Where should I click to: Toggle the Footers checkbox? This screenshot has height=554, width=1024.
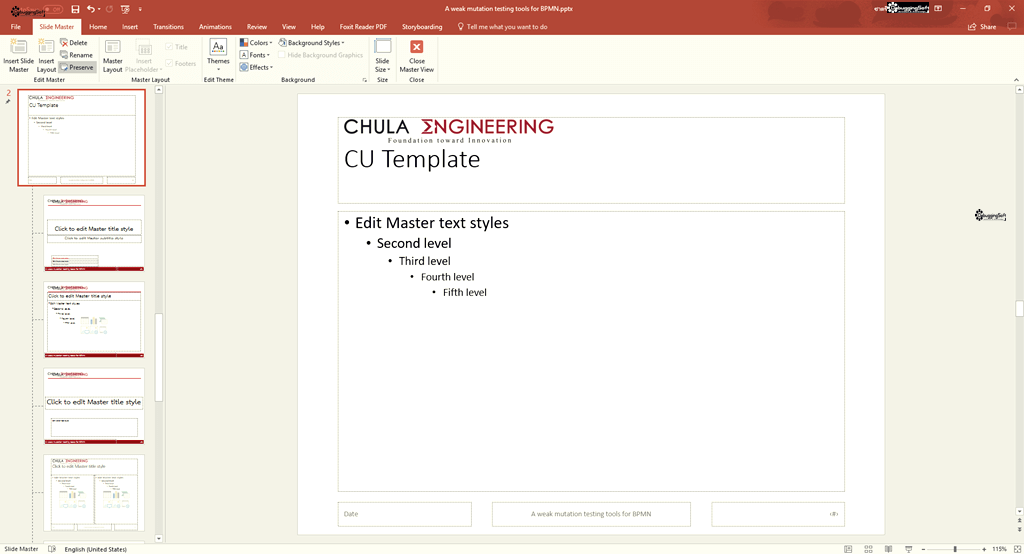(x=169, y=63)
